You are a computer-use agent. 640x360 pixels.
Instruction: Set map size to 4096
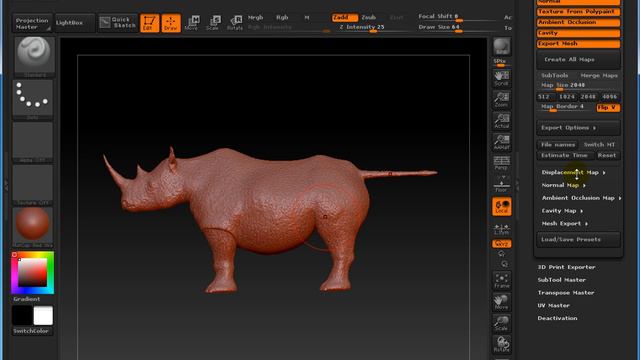pos(610,97)
